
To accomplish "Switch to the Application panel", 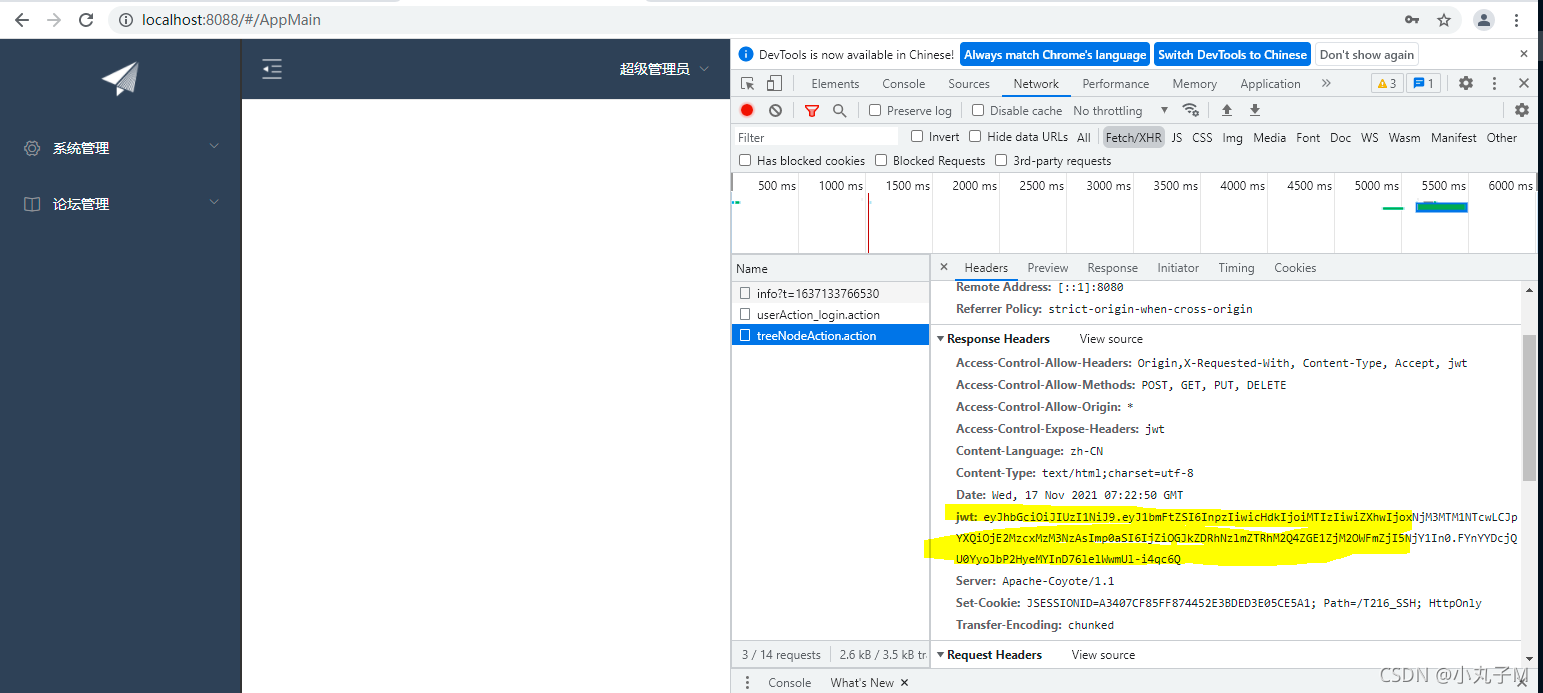I will (x=1270, y=83).
